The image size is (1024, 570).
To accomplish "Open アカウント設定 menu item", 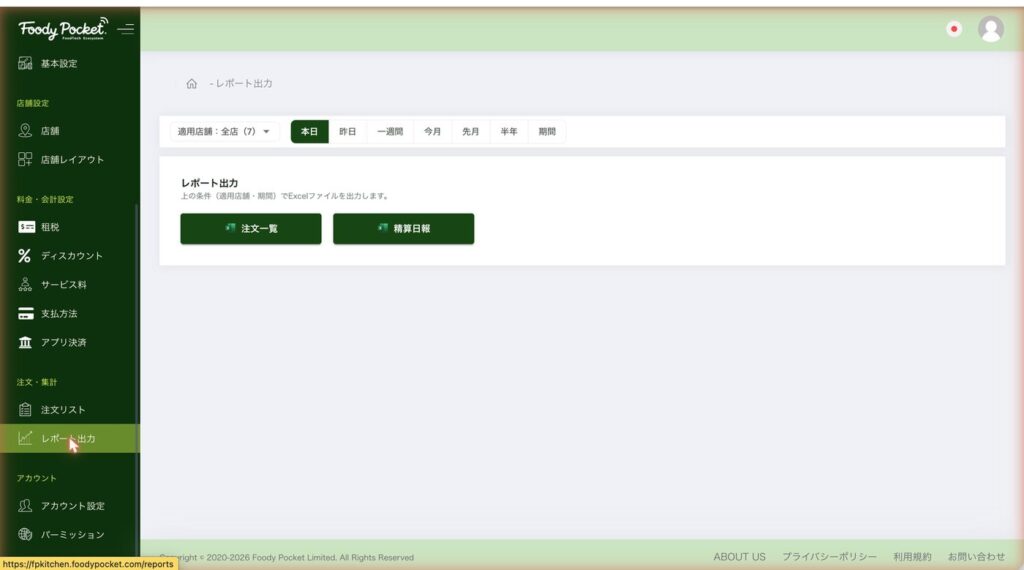I will [x=72, y=505].
